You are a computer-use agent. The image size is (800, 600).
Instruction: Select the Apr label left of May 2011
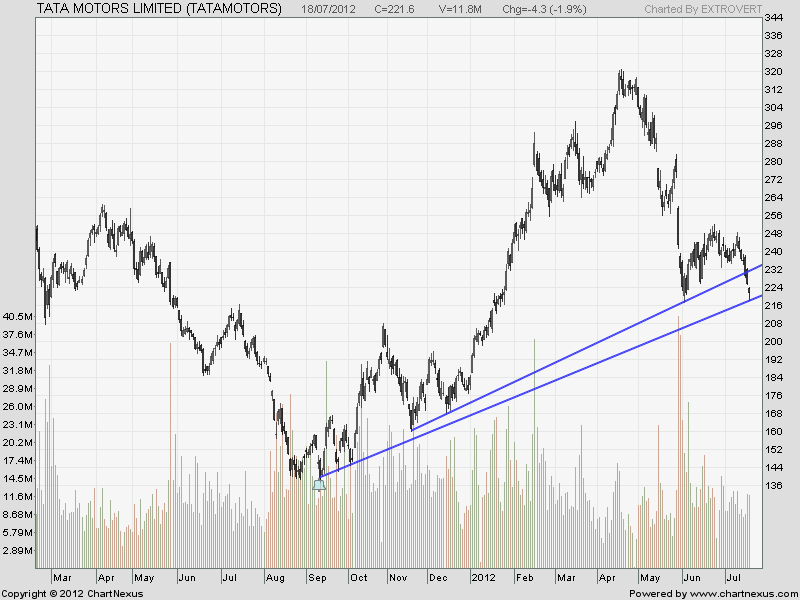pos(105,578)
